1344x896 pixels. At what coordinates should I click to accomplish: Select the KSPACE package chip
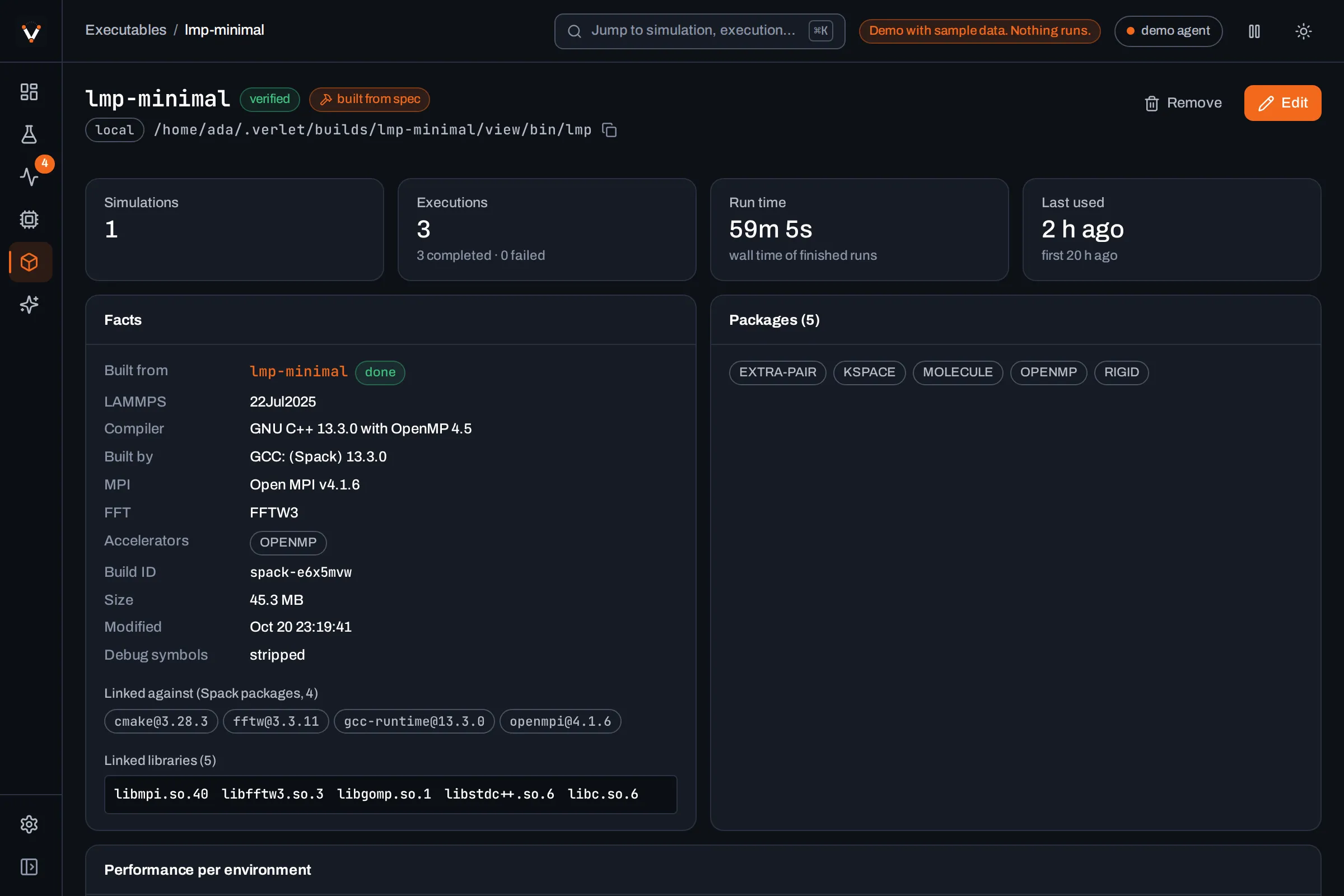869,372
